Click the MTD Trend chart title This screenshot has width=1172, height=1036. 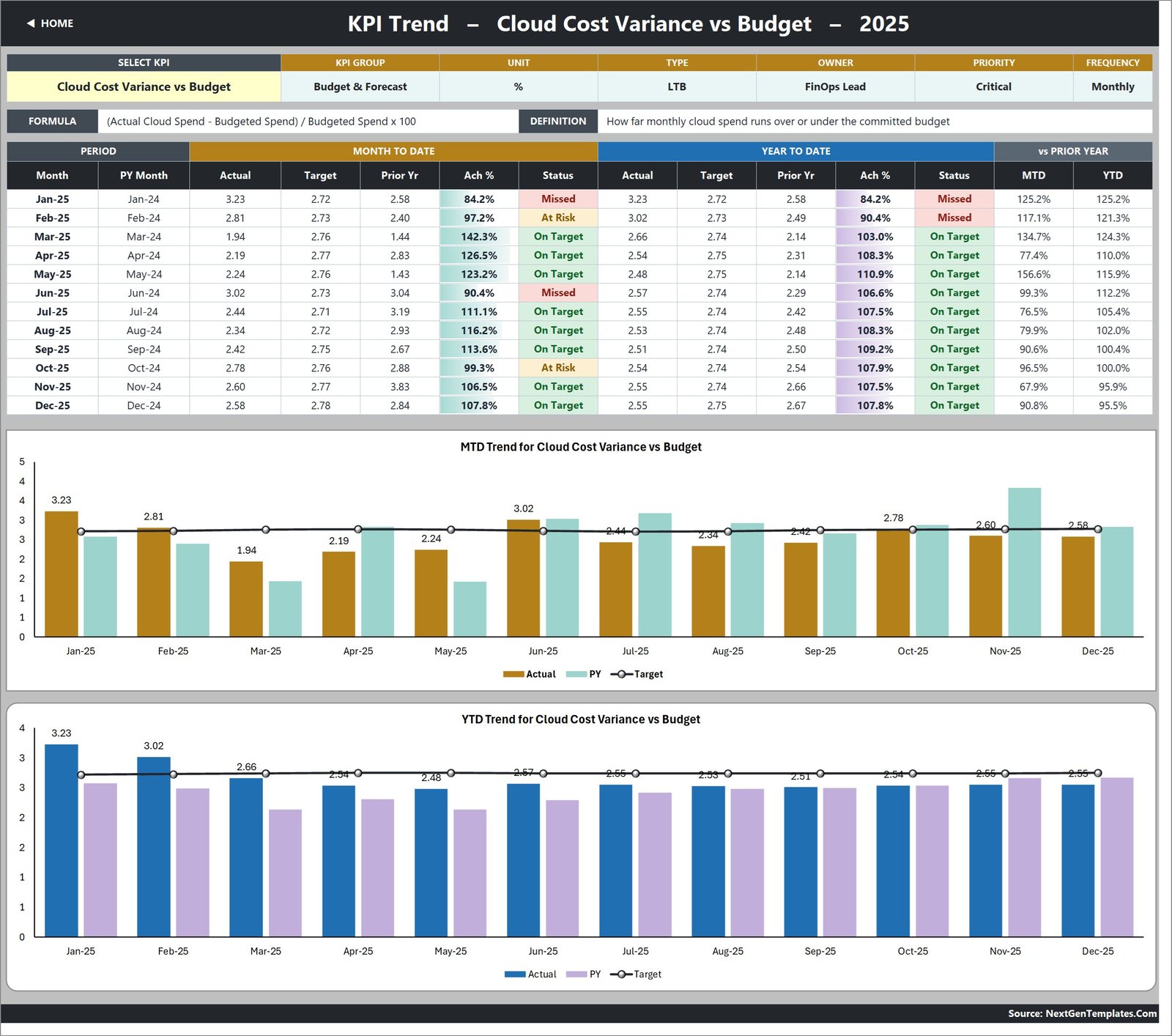tap(581, 447)
